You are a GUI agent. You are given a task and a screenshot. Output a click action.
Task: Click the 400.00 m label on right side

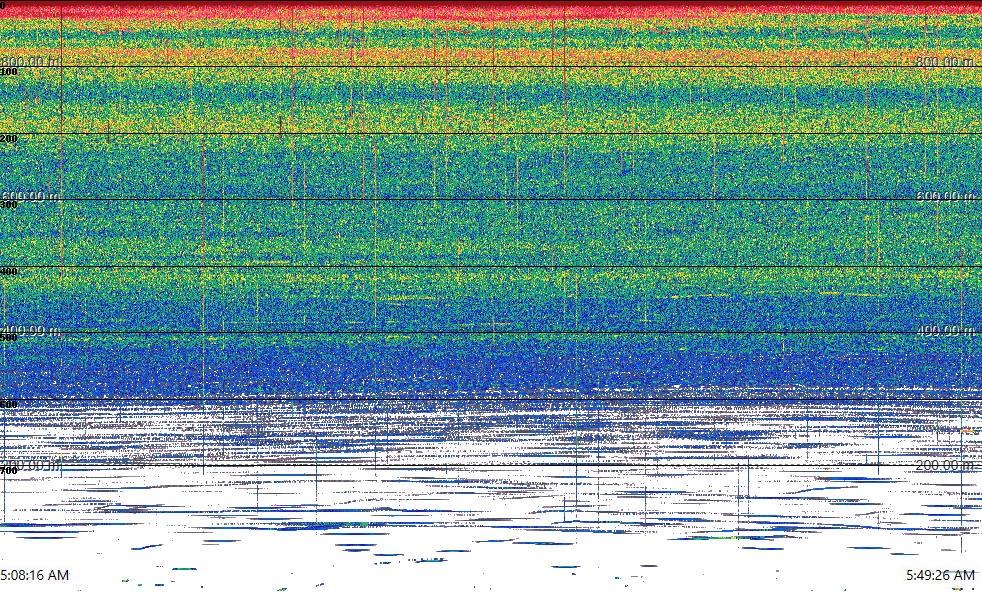(x=945, y=330)
